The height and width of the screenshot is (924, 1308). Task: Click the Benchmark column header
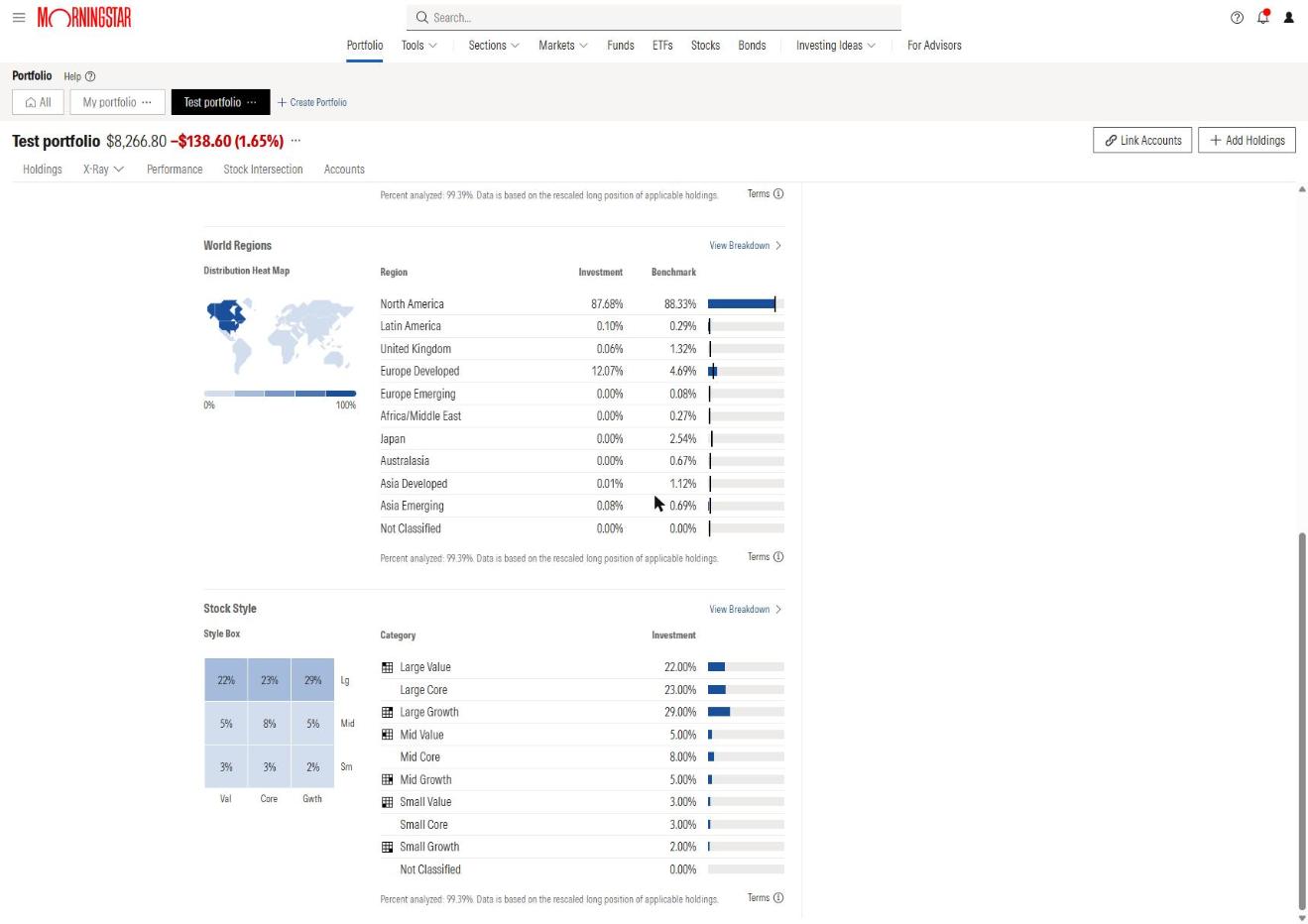[x=673, y=272]
